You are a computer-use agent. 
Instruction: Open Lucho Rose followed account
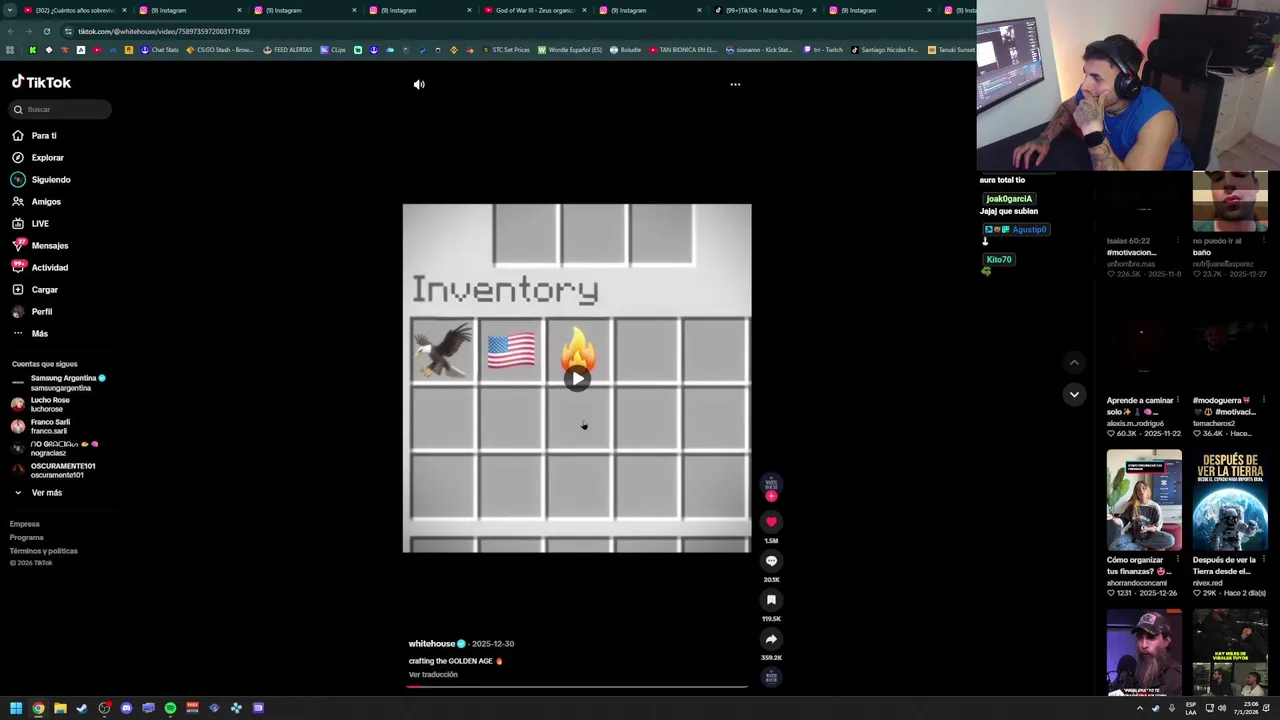pos(40,404)
